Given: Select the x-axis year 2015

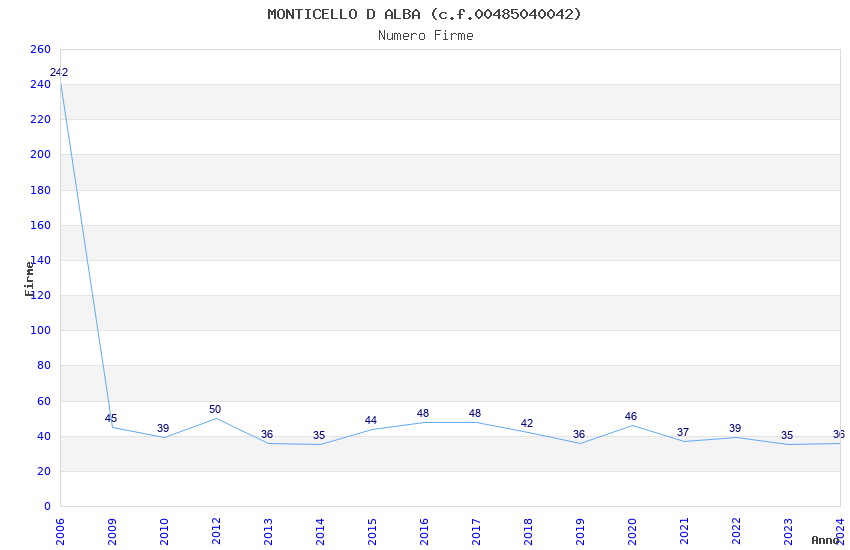Looking at the screenshot, I should [x=372, y=532].
